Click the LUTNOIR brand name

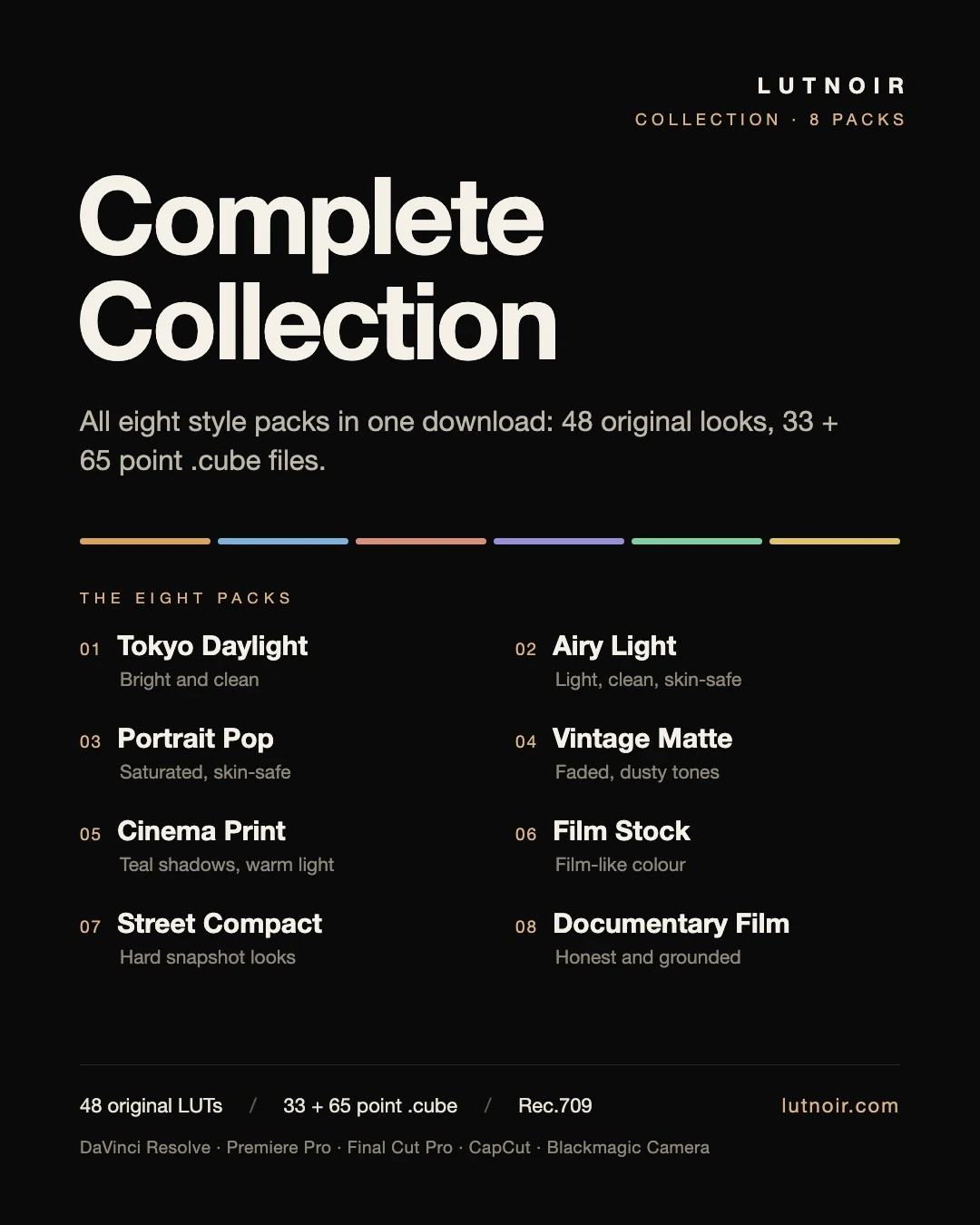coord(831,86)
